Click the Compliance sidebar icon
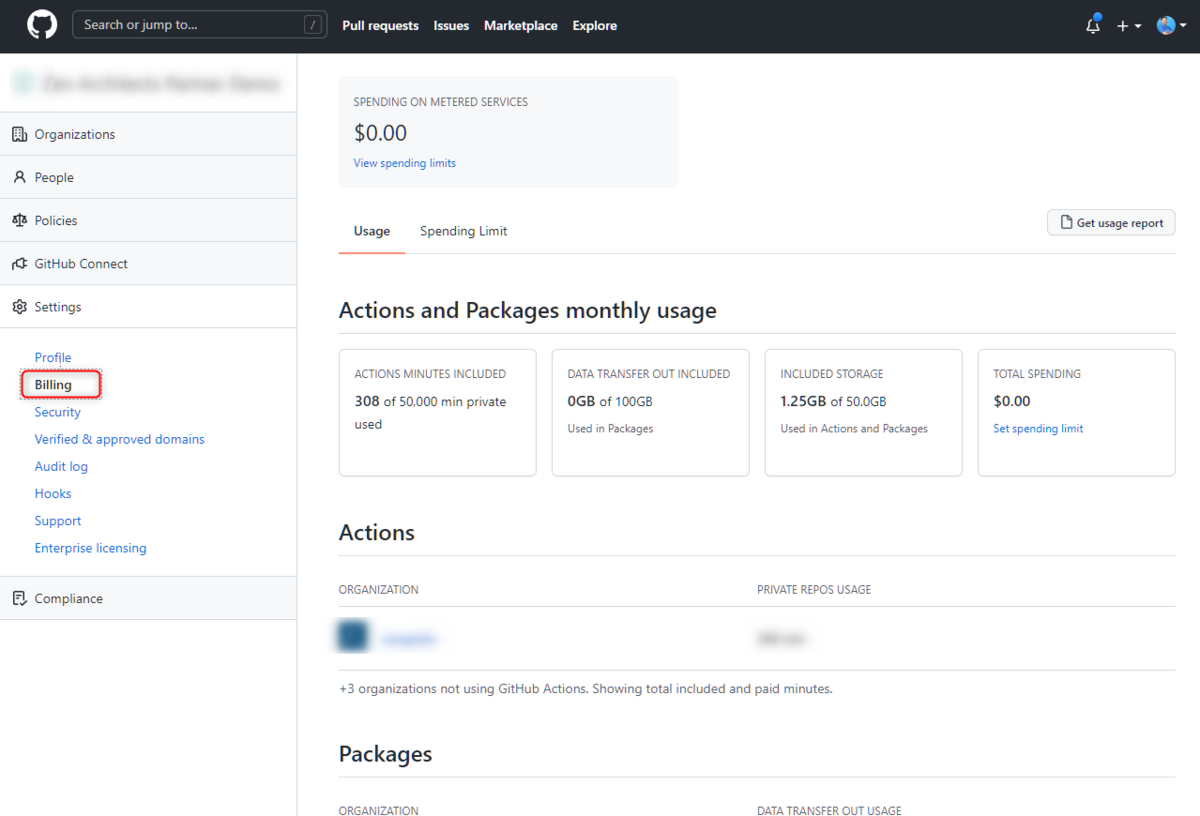 pyautogui.click(x=19, y=597)
